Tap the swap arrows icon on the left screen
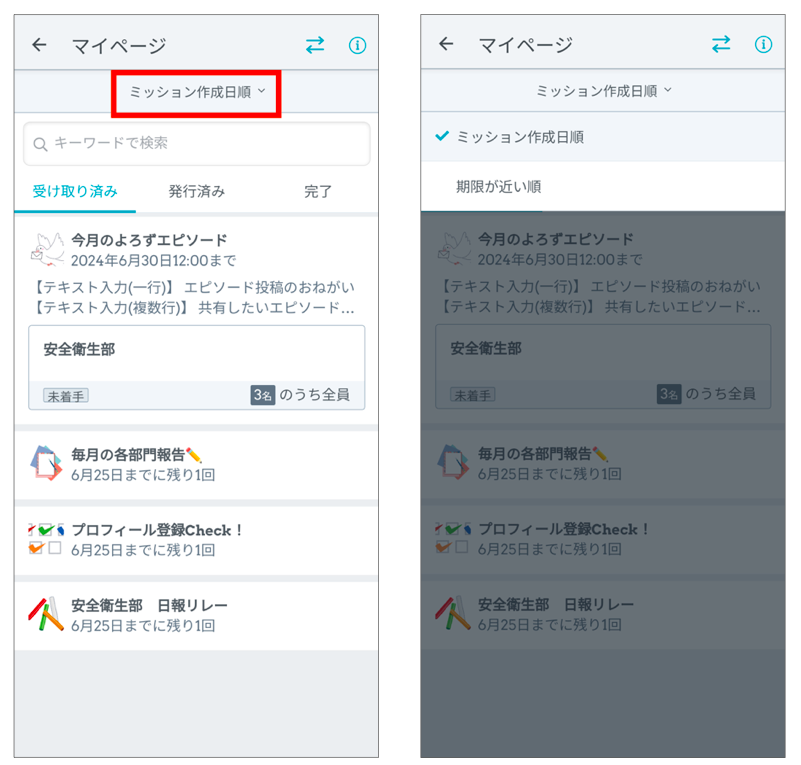Image resolution: width=801 pixels, height=765 pixels. click(315, 45)
